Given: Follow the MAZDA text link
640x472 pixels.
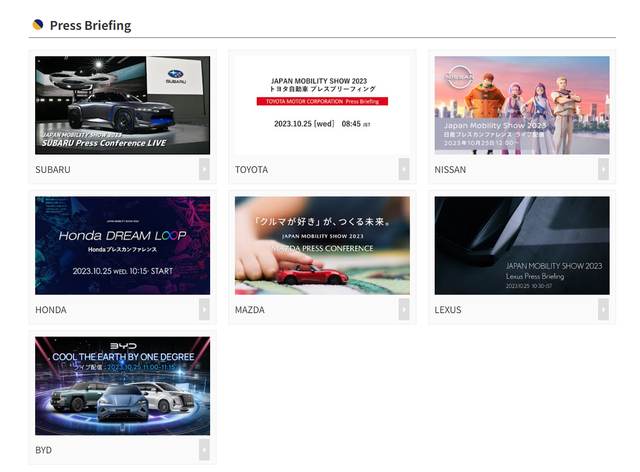Looking at the screenshot, I should click(x=250, y=310).
